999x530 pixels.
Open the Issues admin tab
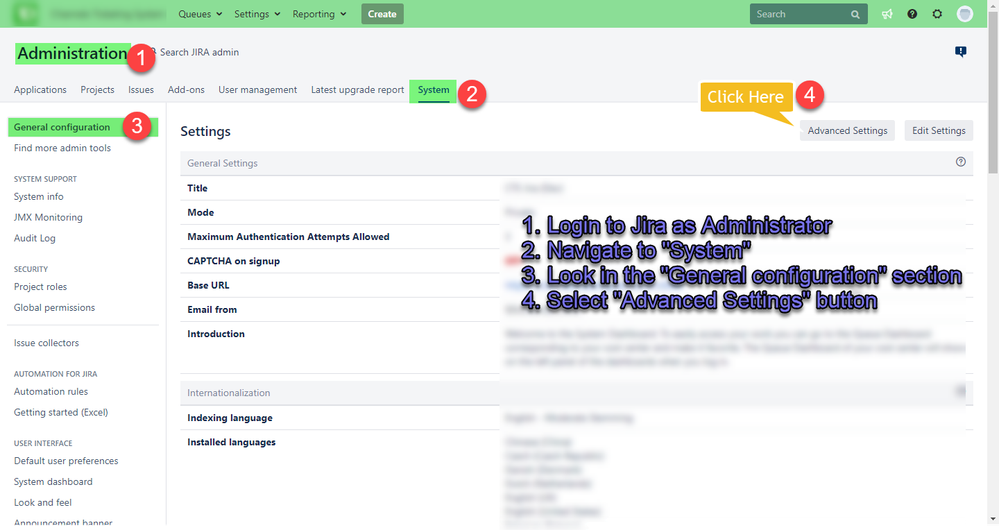tap(141, 90)
